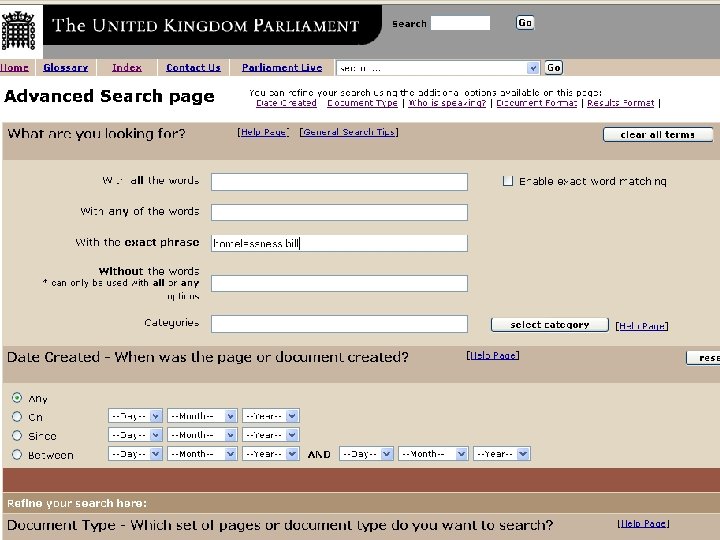720x540 pixels.
Task: Open the General Search Tips link
Action: click(x=349, y=132)
